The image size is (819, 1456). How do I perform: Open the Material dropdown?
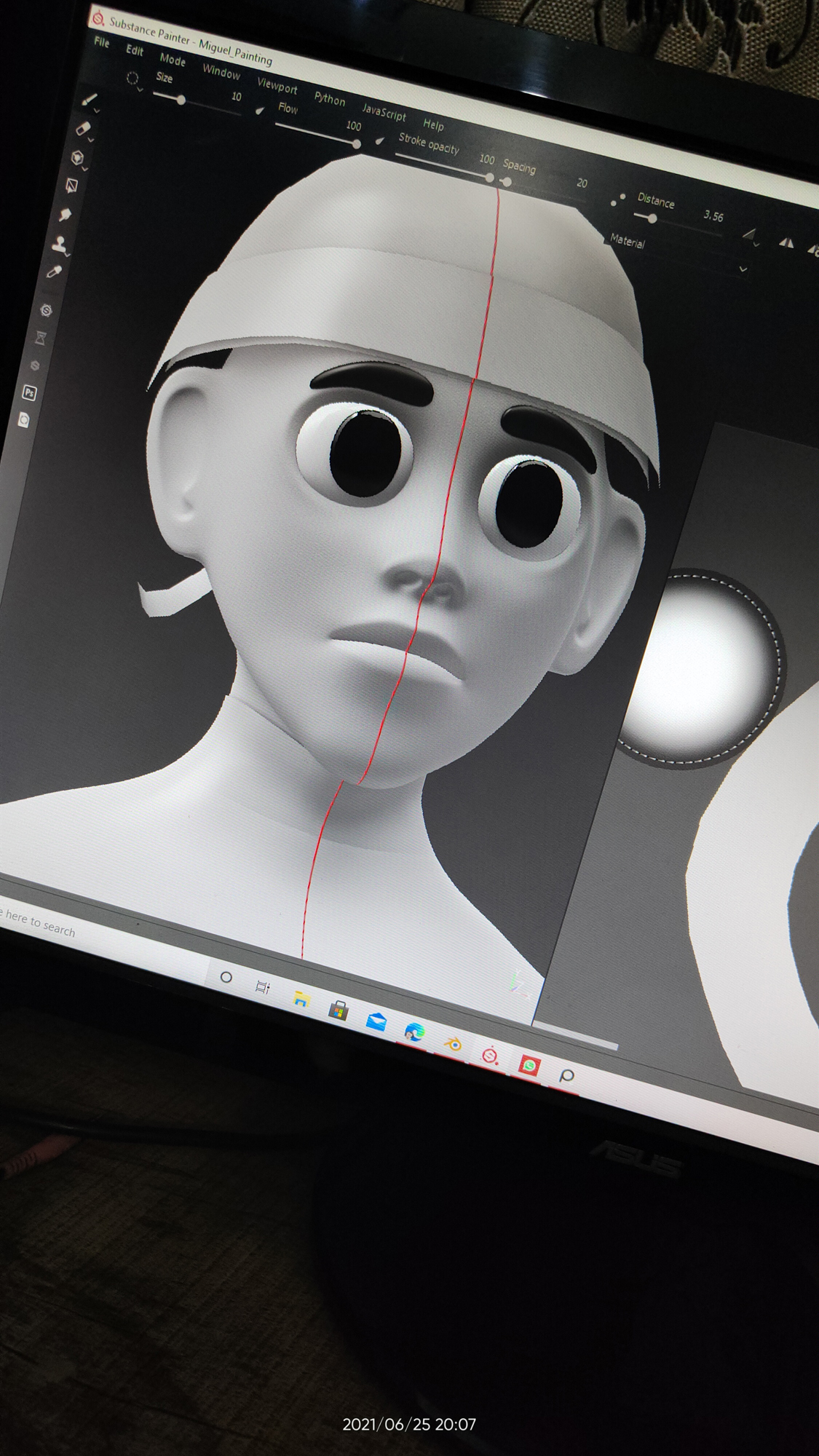(677, 255)
